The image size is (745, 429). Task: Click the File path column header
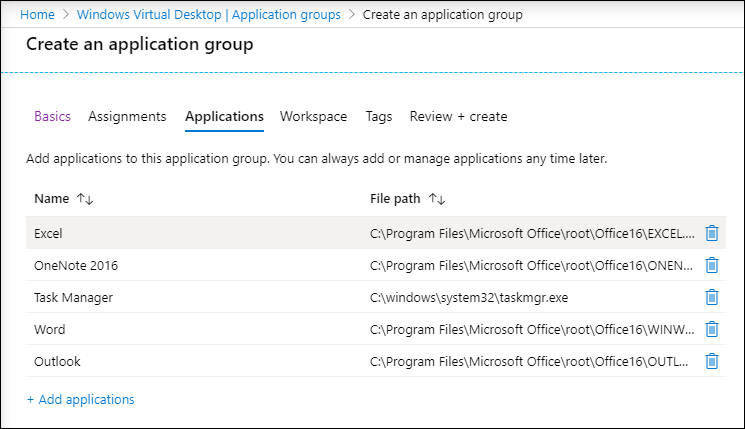point(395,199)
